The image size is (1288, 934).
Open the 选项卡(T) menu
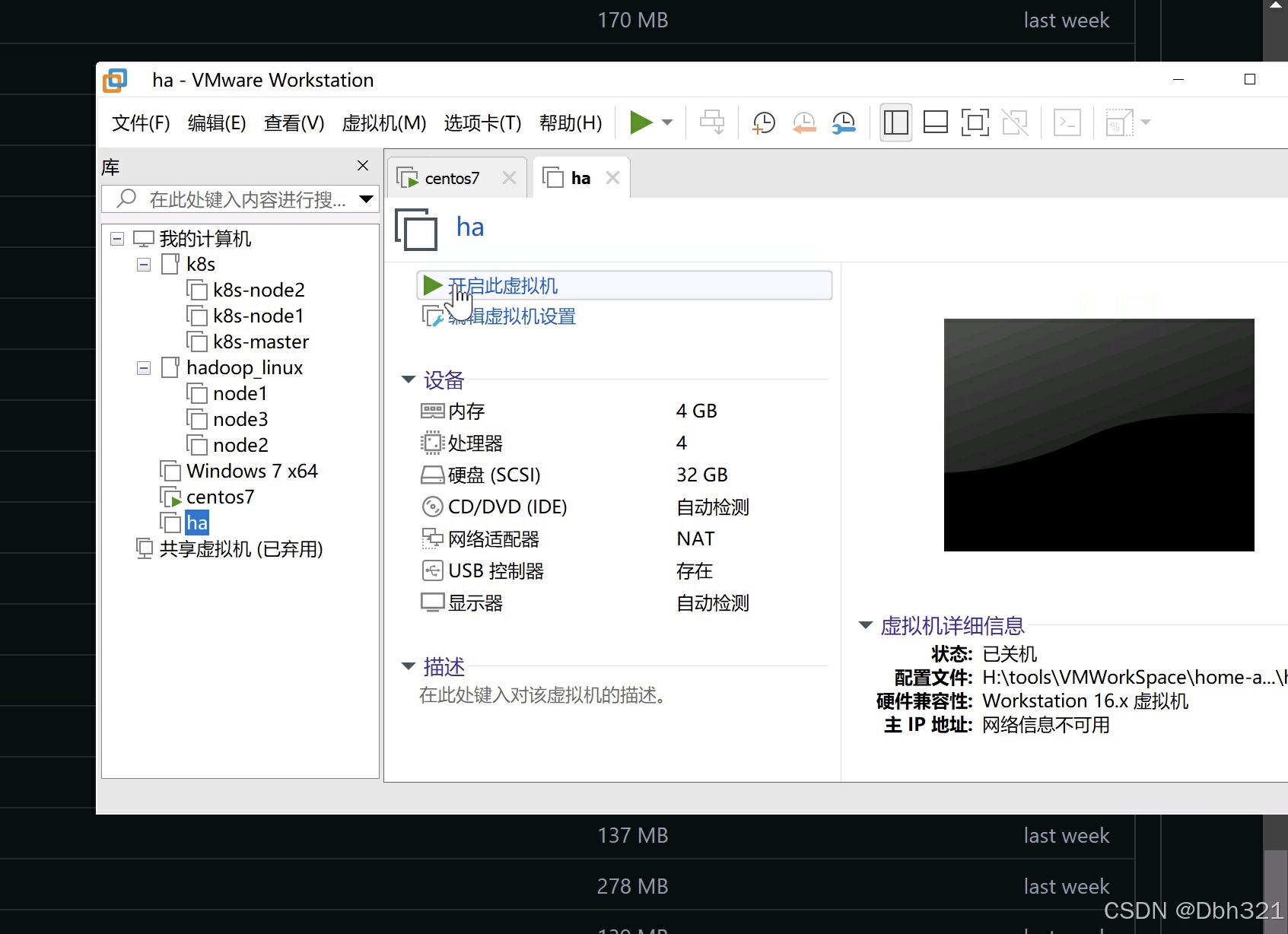click(x=482, y=122)
